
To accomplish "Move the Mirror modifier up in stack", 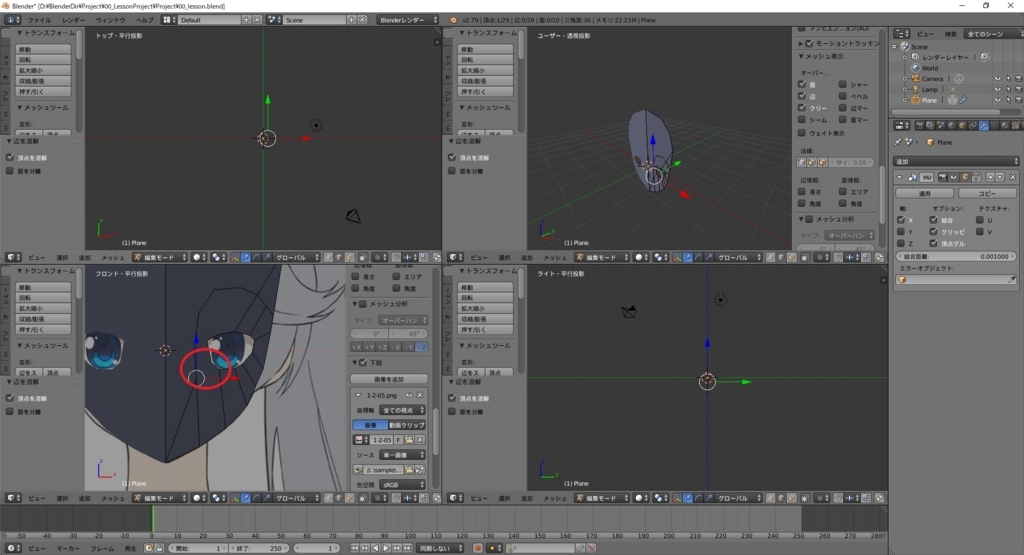I will point(991,177).
